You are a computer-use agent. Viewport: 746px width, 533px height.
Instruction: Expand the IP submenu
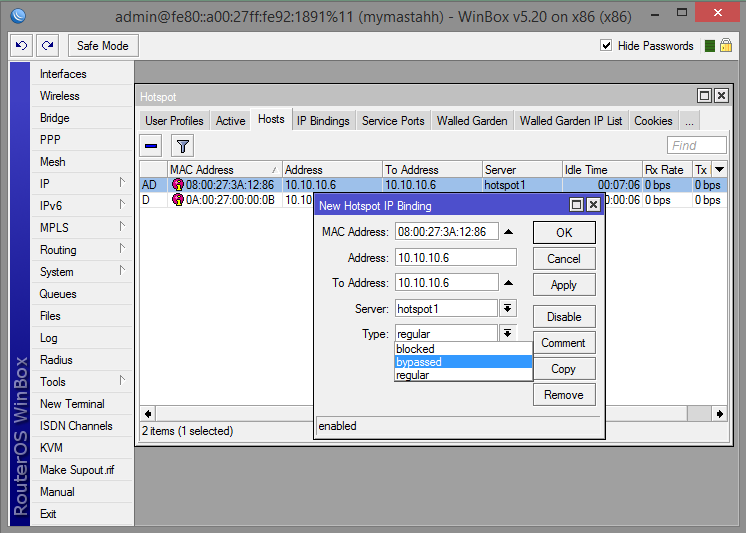click(122, 183)
